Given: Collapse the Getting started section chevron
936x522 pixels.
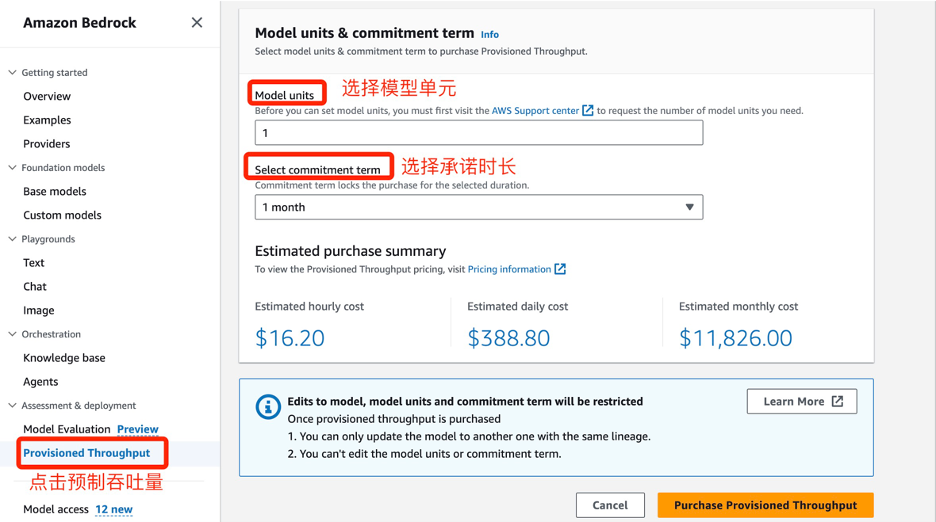Looking at the screenshot, I should click(12, 72).
